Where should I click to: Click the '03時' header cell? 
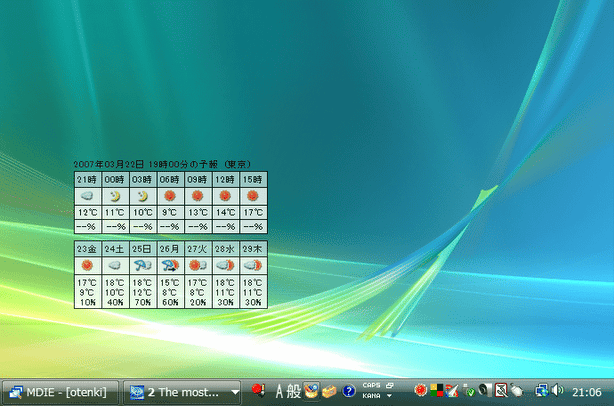pos(143,180)
